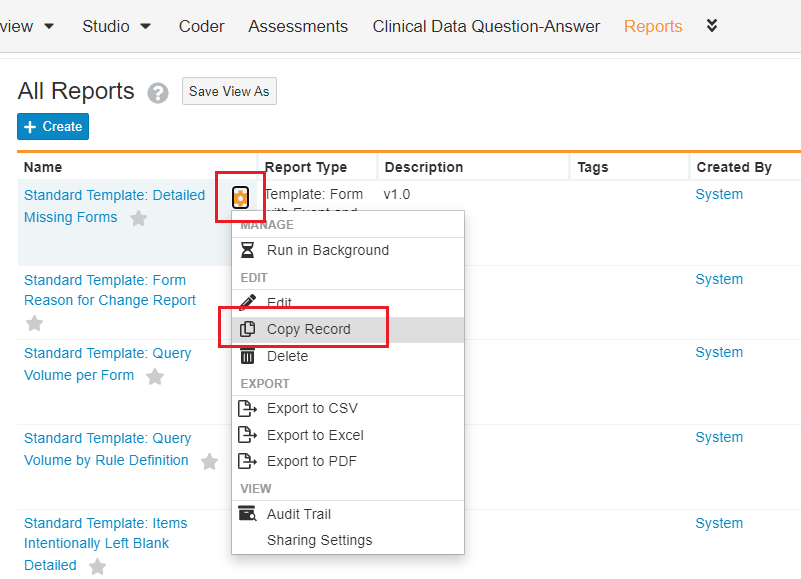Click the Export to Excel icon

click(x=247, y=435)
